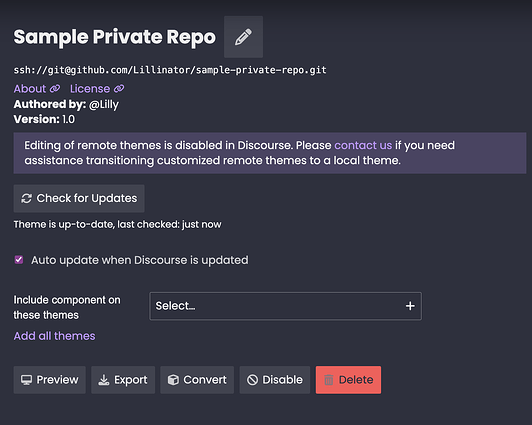Click the Disable button
This screenshot has height=425, width=532.
tap(274, 380)
